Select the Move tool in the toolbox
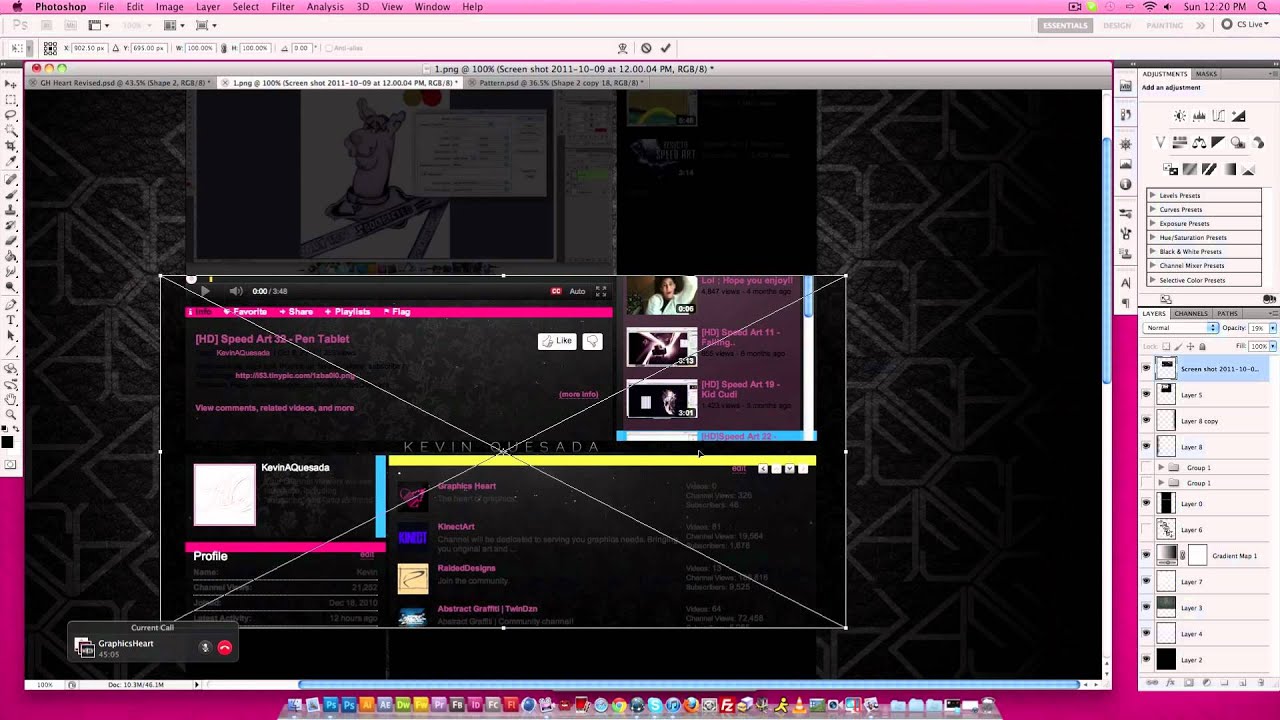The width and height of the screenshot is (1280, 720). click(x=12, y=84)
